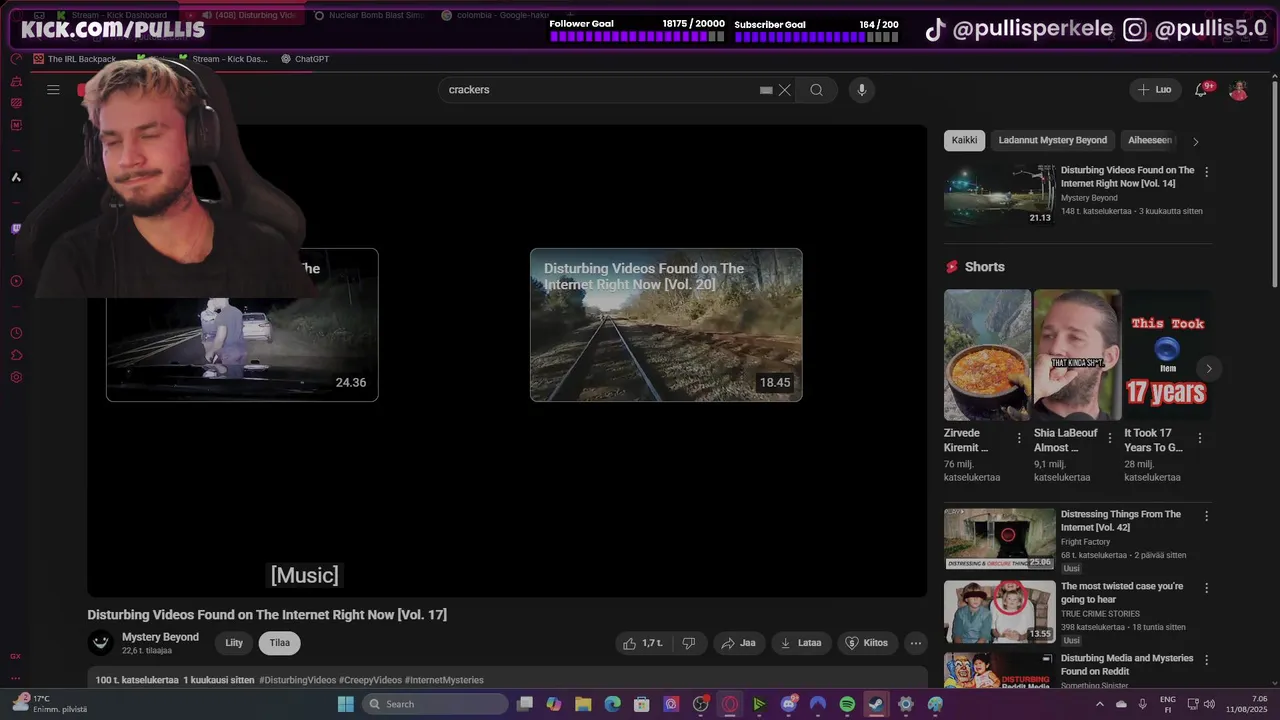Open more actions for the video

tap(915, 643)
